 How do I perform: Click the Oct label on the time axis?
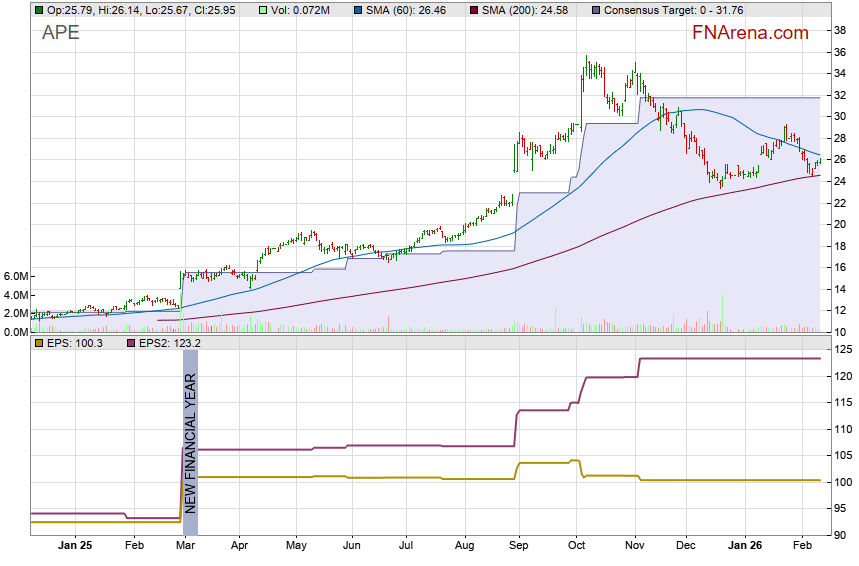[x=575, y=547]
